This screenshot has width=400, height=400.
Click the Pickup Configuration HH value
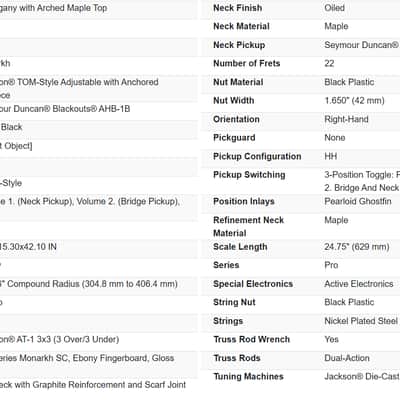tap(331, 156)
